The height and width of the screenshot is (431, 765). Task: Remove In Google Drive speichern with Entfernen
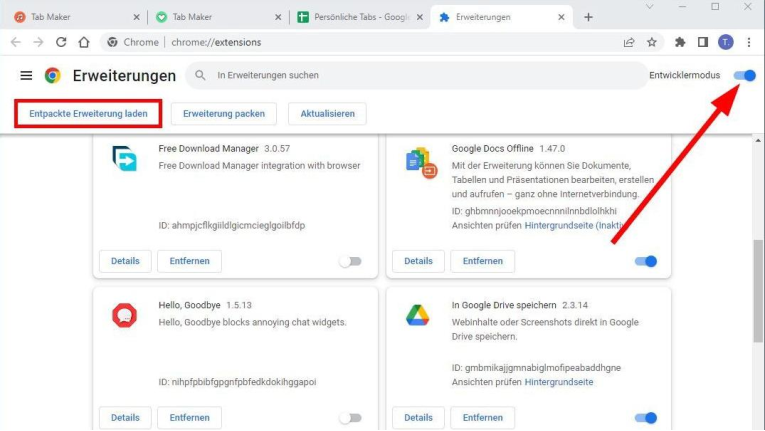click(483, 418)
